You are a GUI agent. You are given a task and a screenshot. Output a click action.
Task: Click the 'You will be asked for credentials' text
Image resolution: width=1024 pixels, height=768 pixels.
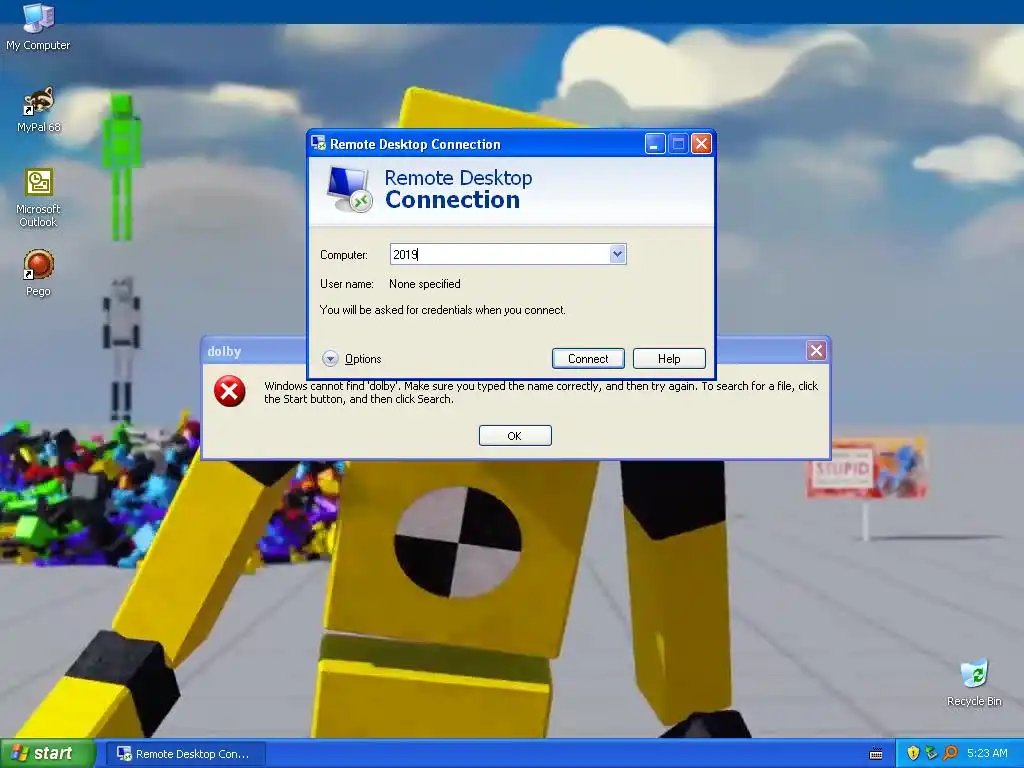442,310
